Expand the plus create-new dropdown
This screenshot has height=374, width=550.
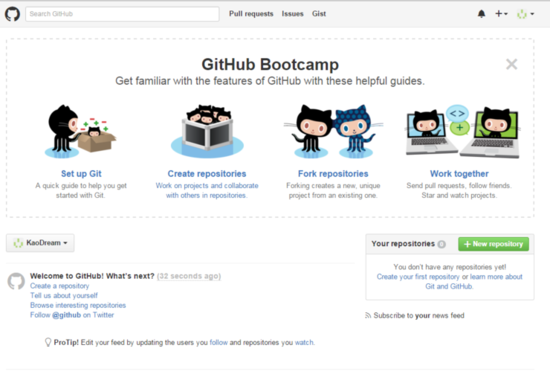coord(501,14)
